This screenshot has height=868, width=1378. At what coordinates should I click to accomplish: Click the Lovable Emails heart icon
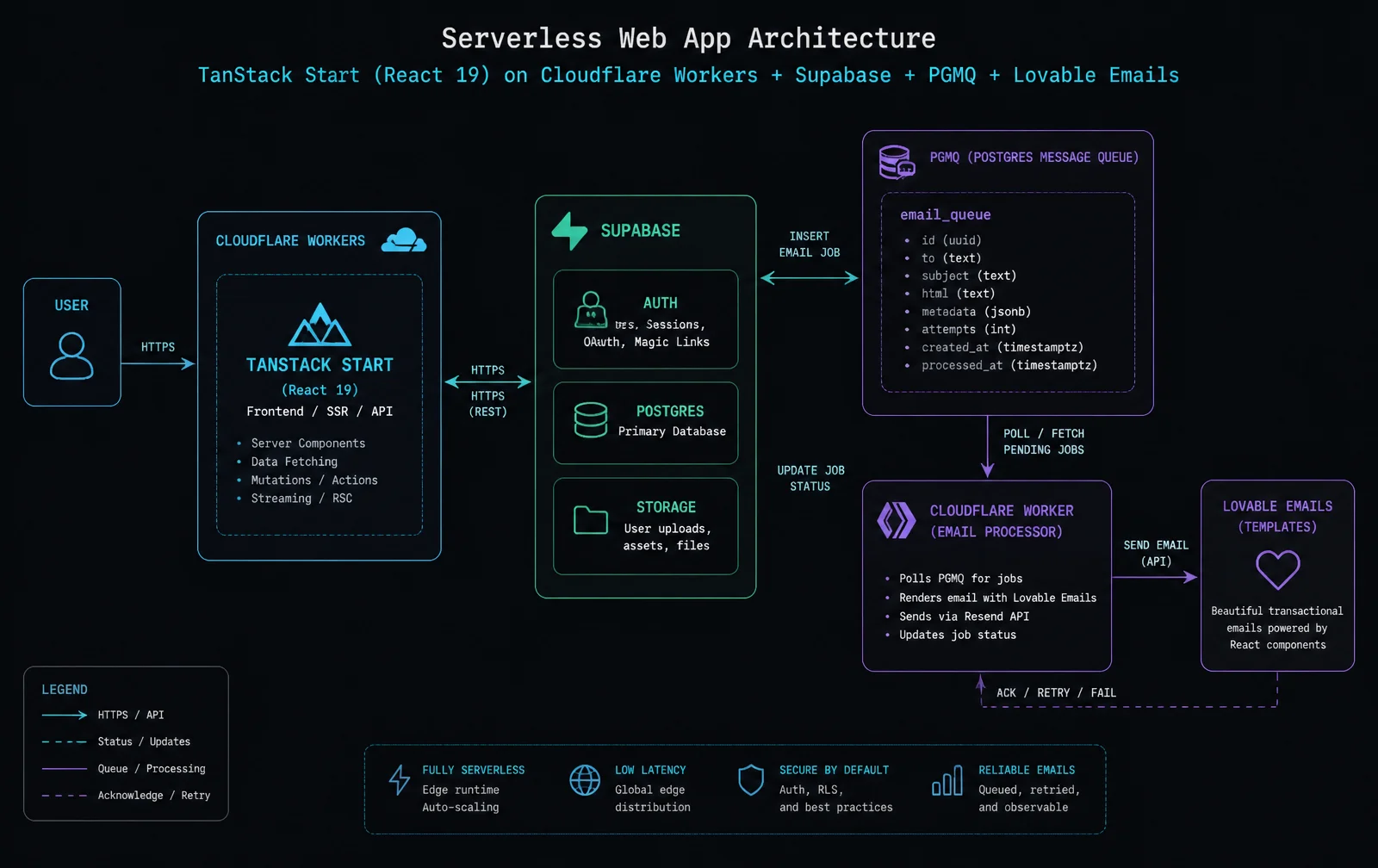tap(1278, 569)
